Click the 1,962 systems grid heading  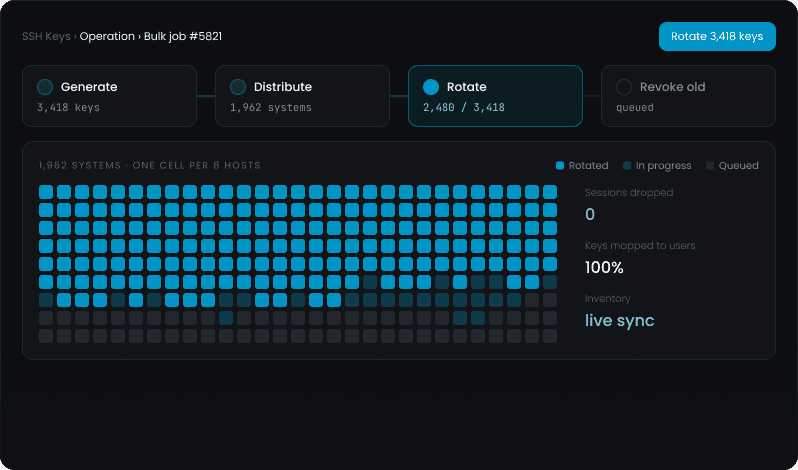(150, 165)
